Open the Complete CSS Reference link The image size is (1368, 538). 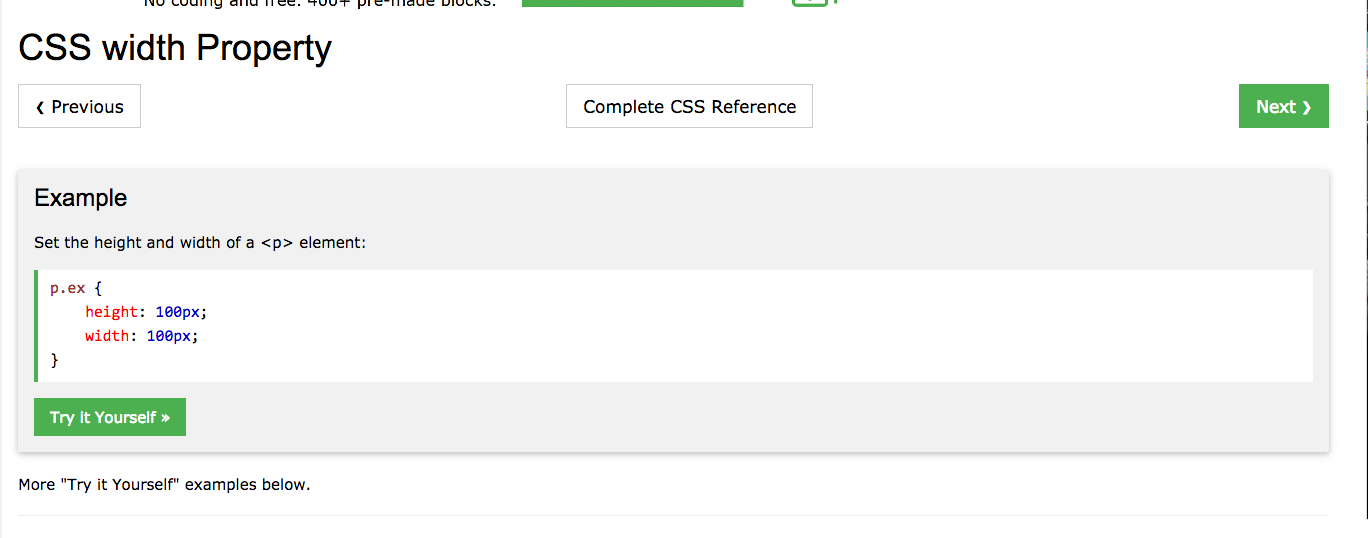pyautogui.click(x=689, y=107)
